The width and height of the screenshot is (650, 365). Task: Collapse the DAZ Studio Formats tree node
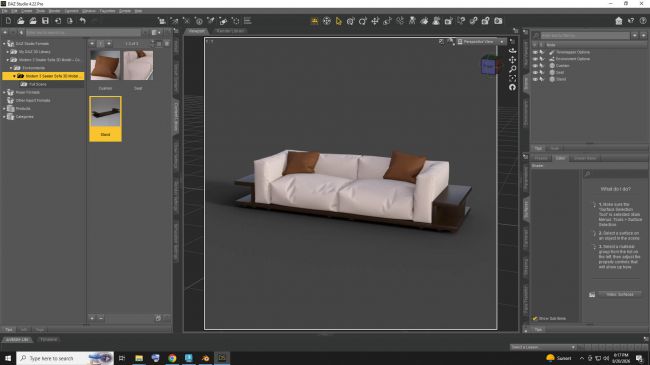click(x=5, y=44)
